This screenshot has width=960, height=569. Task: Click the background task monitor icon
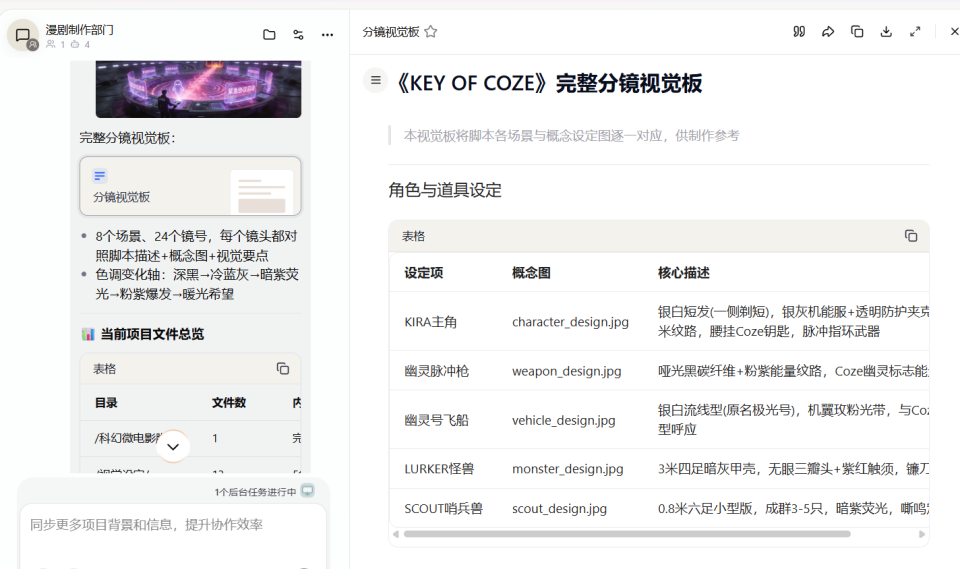click(307, 491)
